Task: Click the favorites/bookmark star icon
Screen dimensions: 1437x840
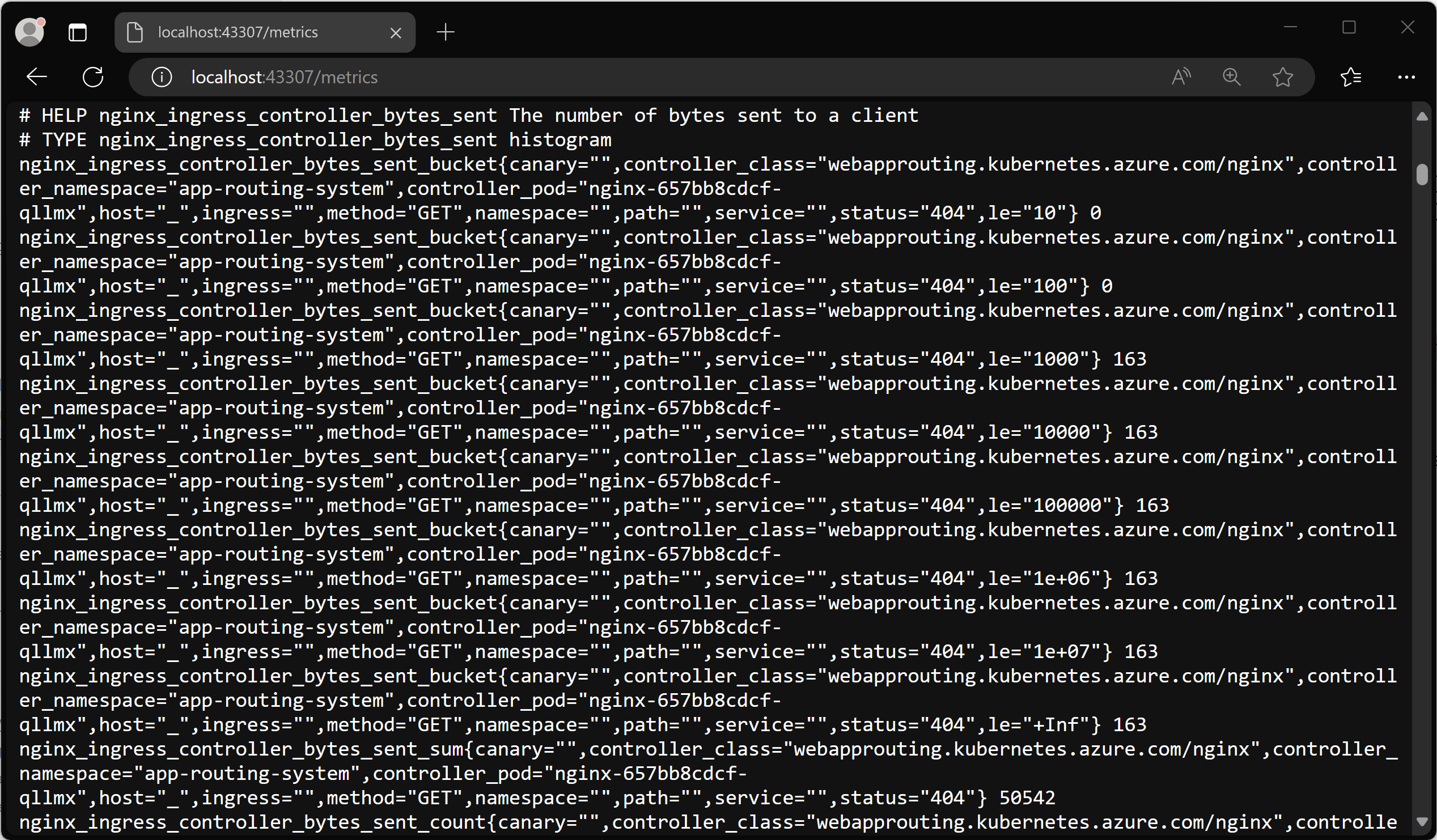Action: [x=1281, y=78]
